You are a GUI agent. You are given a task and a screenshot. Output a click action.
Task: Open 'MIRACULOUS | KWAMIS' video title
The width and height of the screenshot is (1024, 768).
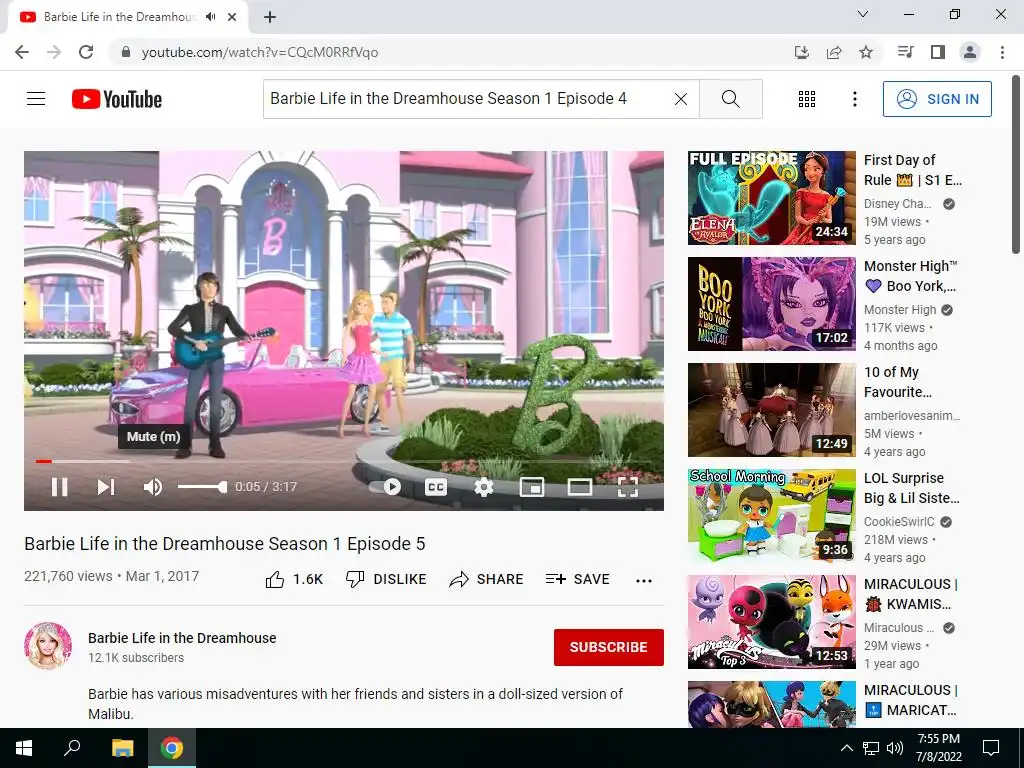pos(910,594)
